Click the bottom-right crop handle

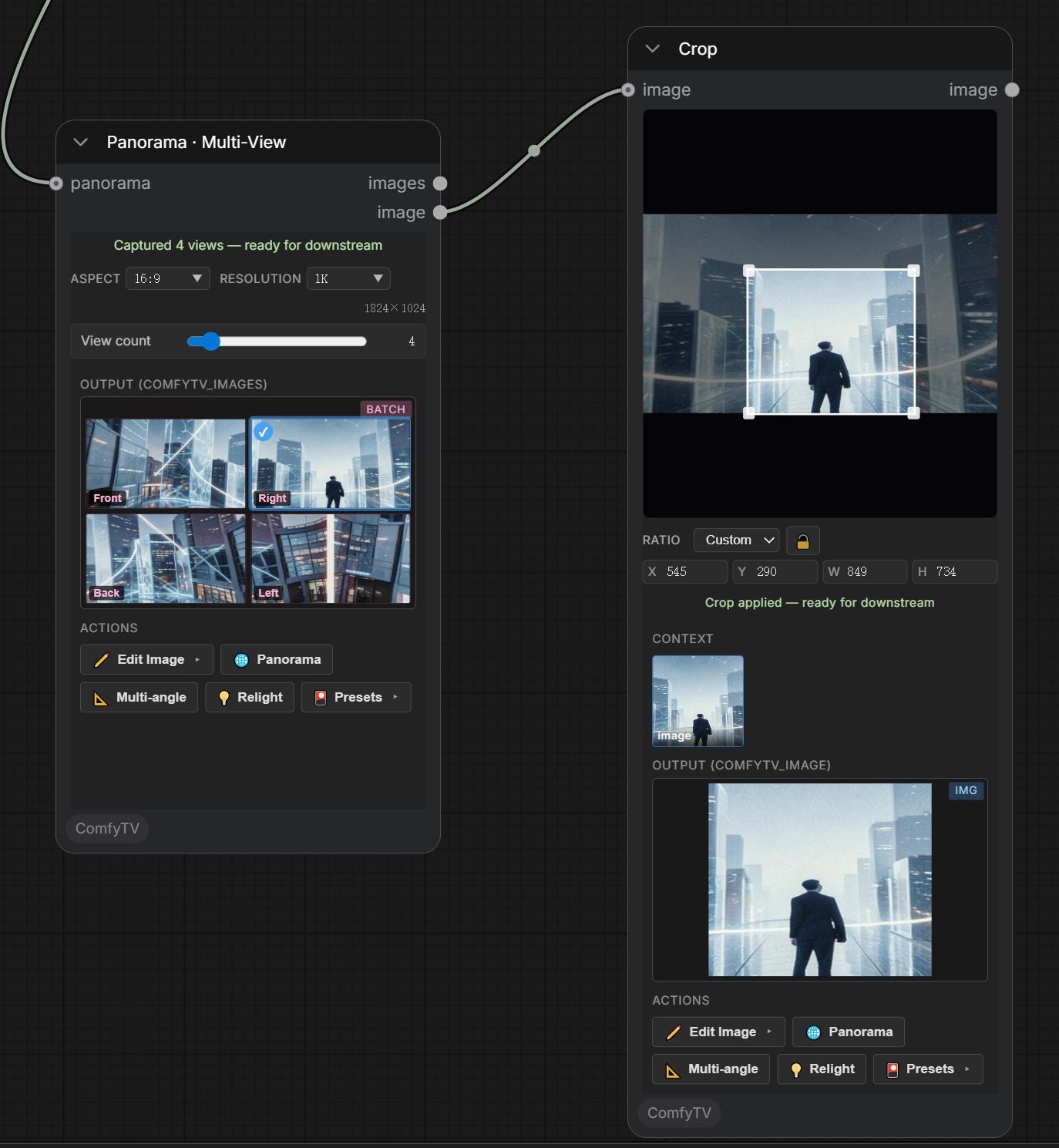point(913,413)
